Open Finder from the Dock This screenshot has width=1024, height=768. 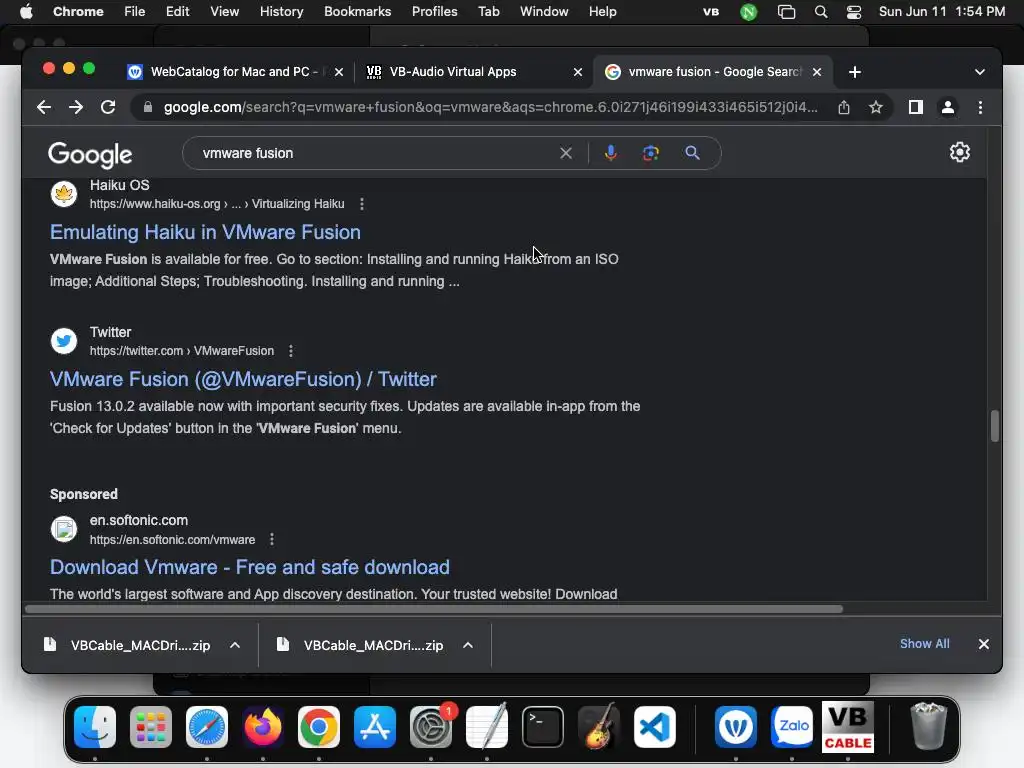(x=95, y=727)
